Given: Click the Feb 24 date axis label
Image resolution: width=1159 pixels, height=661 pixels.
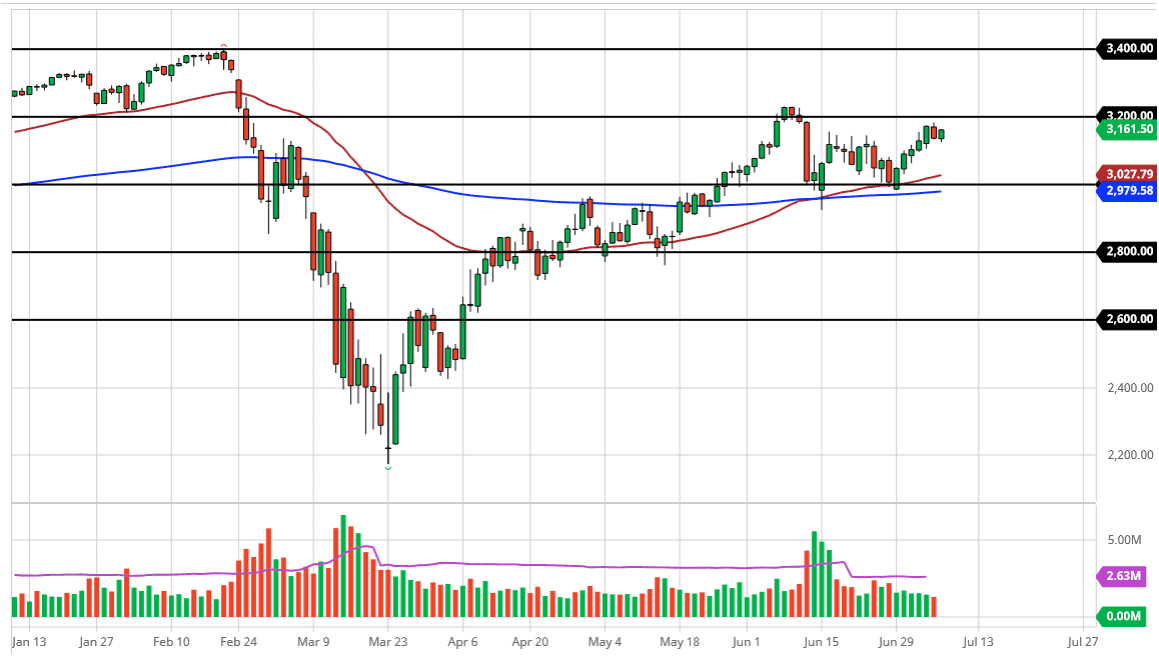Looking at the screenshot, I should point(240,641).
